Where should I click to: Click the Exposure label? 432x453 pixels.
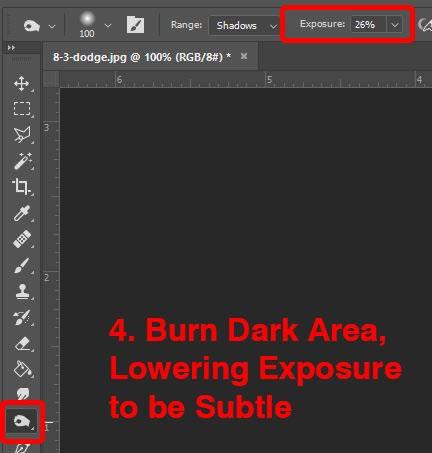[x=322, y=24]
